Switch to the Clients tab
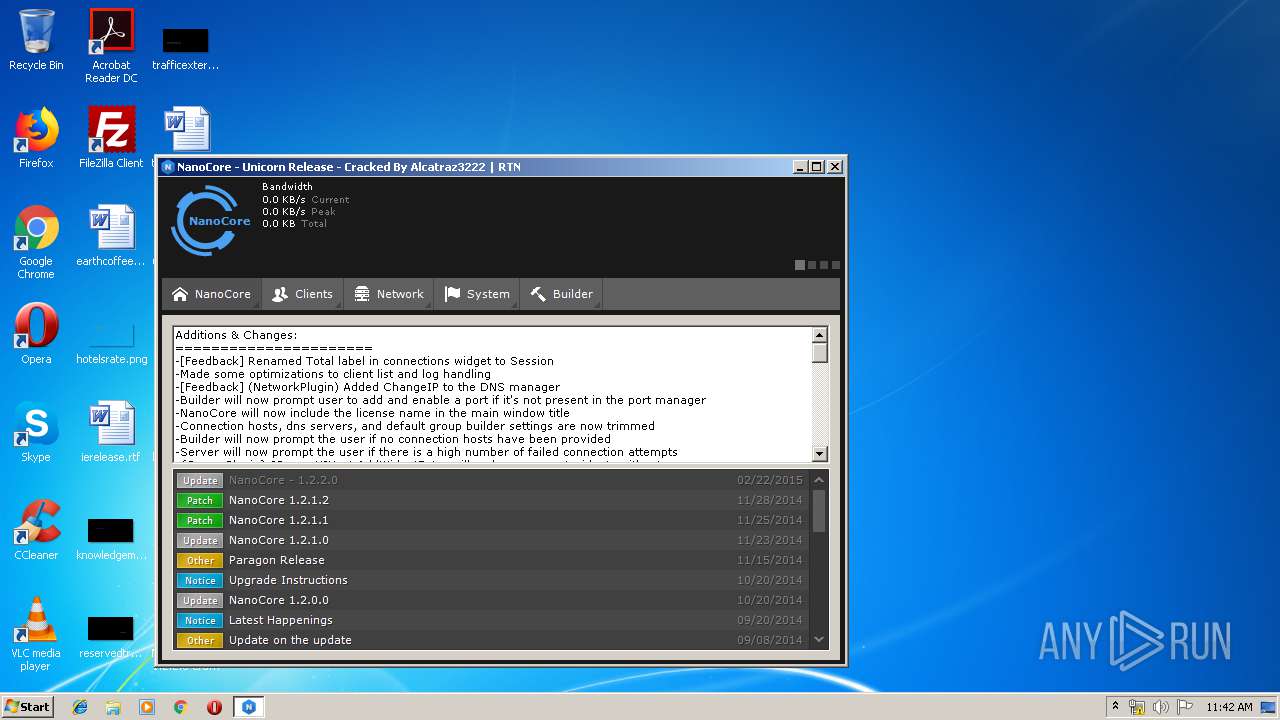 [302, 294]
